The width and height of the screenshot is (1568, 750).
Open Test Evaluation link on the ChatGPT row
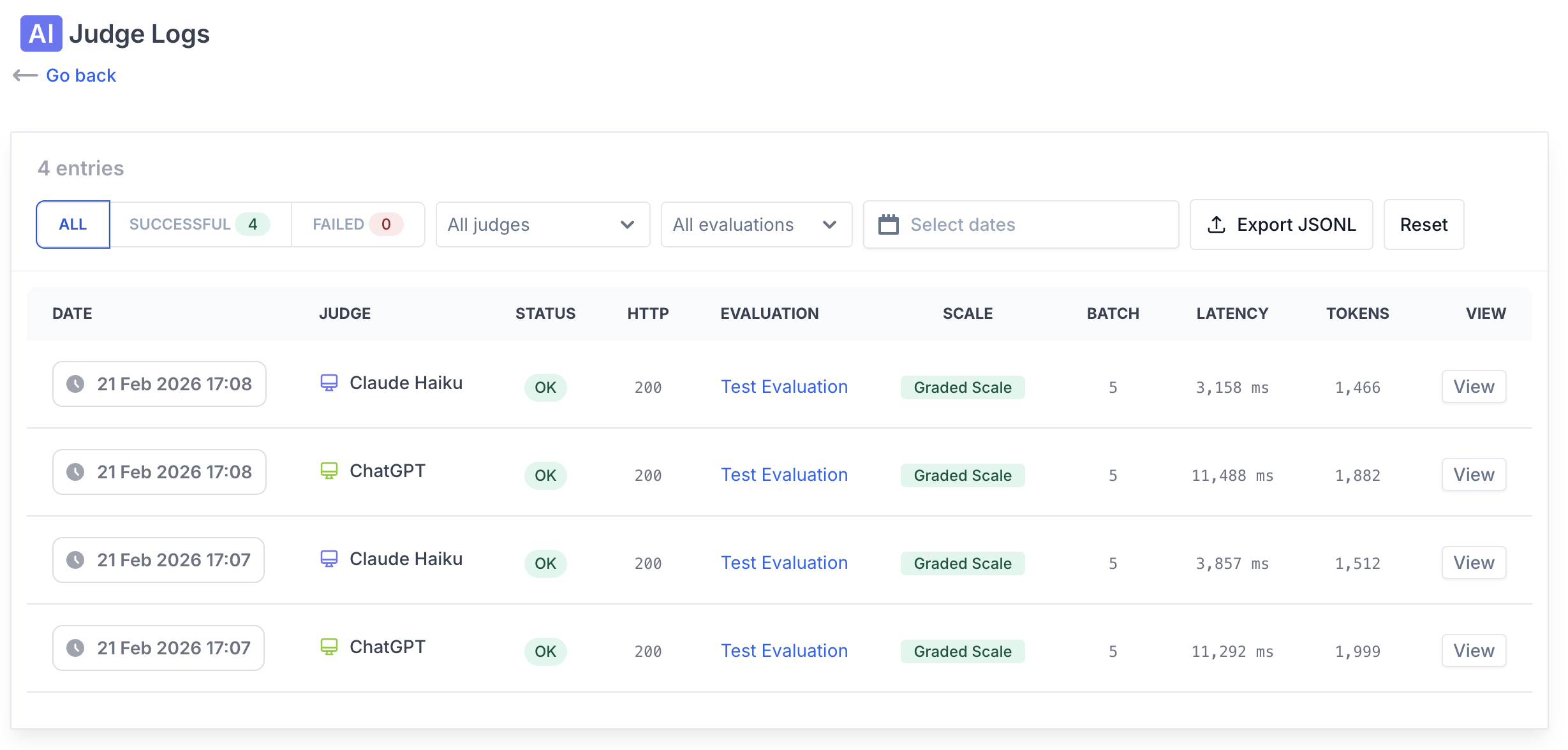click(x=784, y=474)
